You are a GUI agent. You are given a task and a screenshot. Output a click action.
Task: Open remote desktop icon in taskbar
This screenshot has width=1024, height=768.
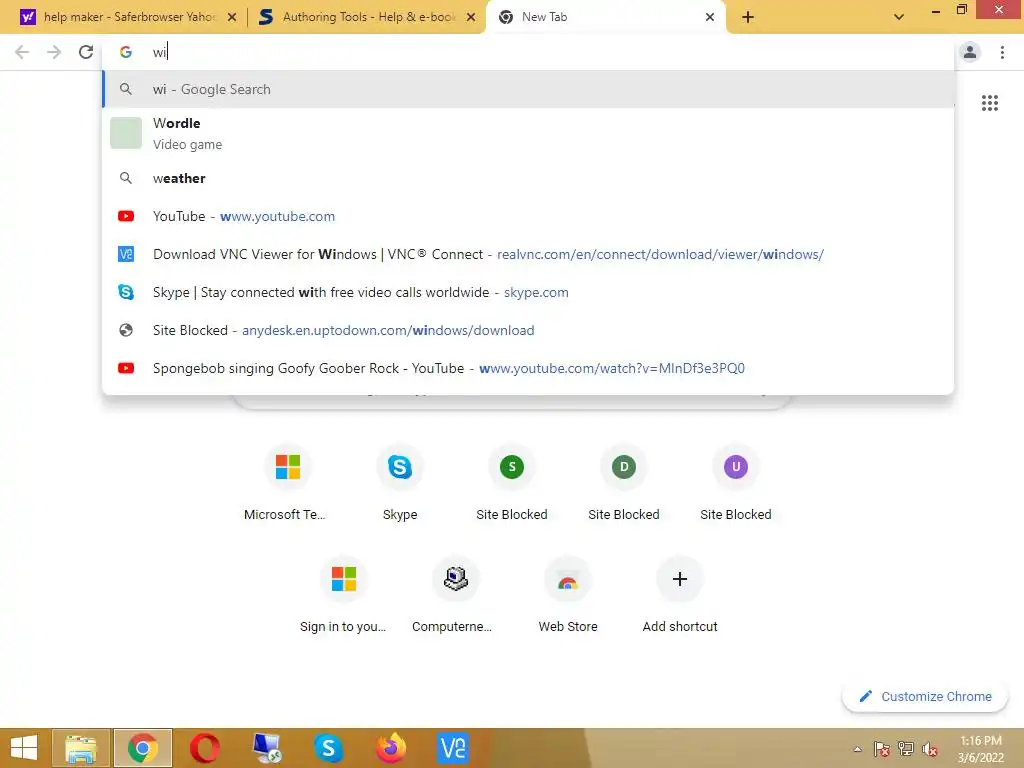tap(266, 748)
